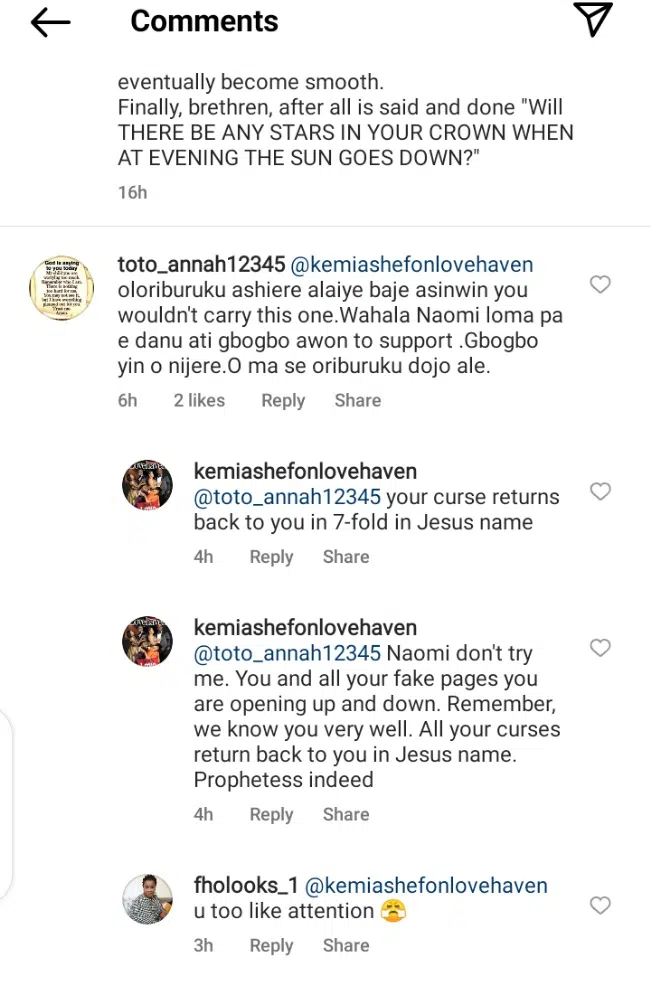This screenshot has width=651, height=987.
Task: Open the @kemiashefonlovehaven mention in toto_annah12345's comment
Action: pyautogui.click(x=411, y=265)
